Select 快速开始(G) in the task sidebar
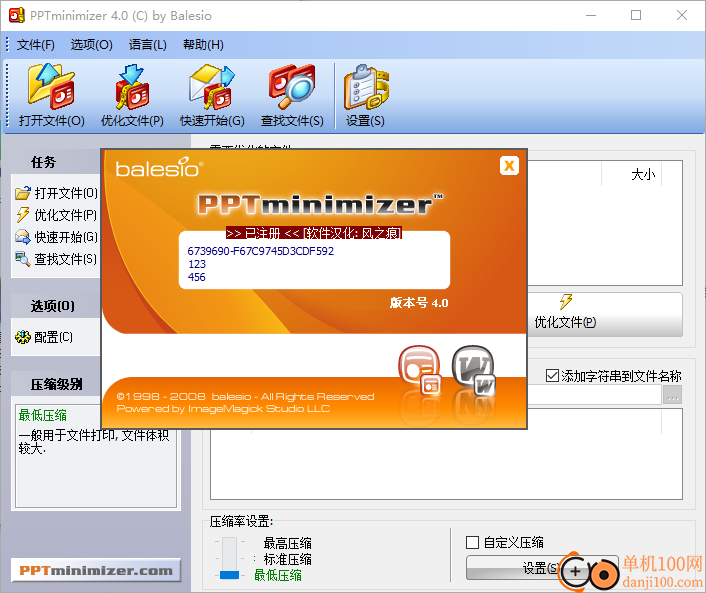This screenshot has height=593, width=706. click(57, 237)
